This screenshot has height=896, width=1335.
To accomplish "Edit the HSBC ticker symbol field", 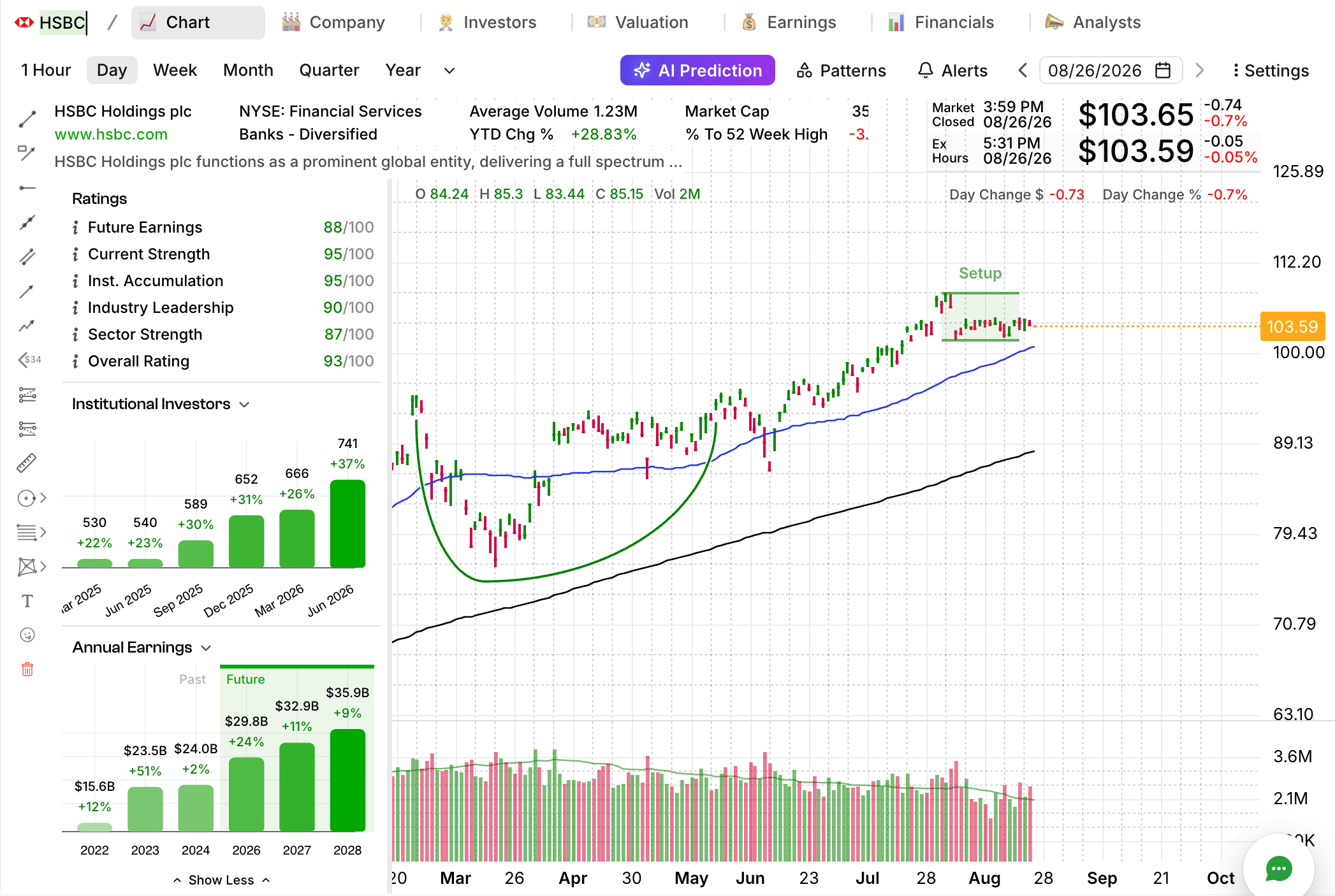I will pyautogui.click(x=63, y=23).
